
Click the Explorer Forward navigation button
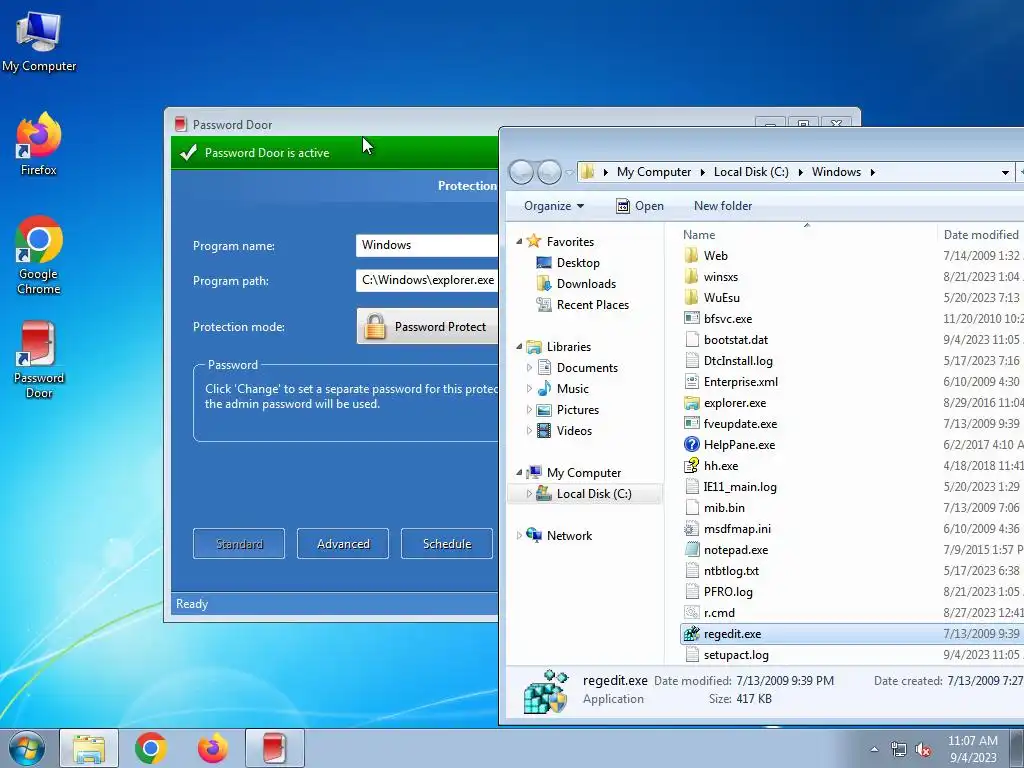point(549,172)
